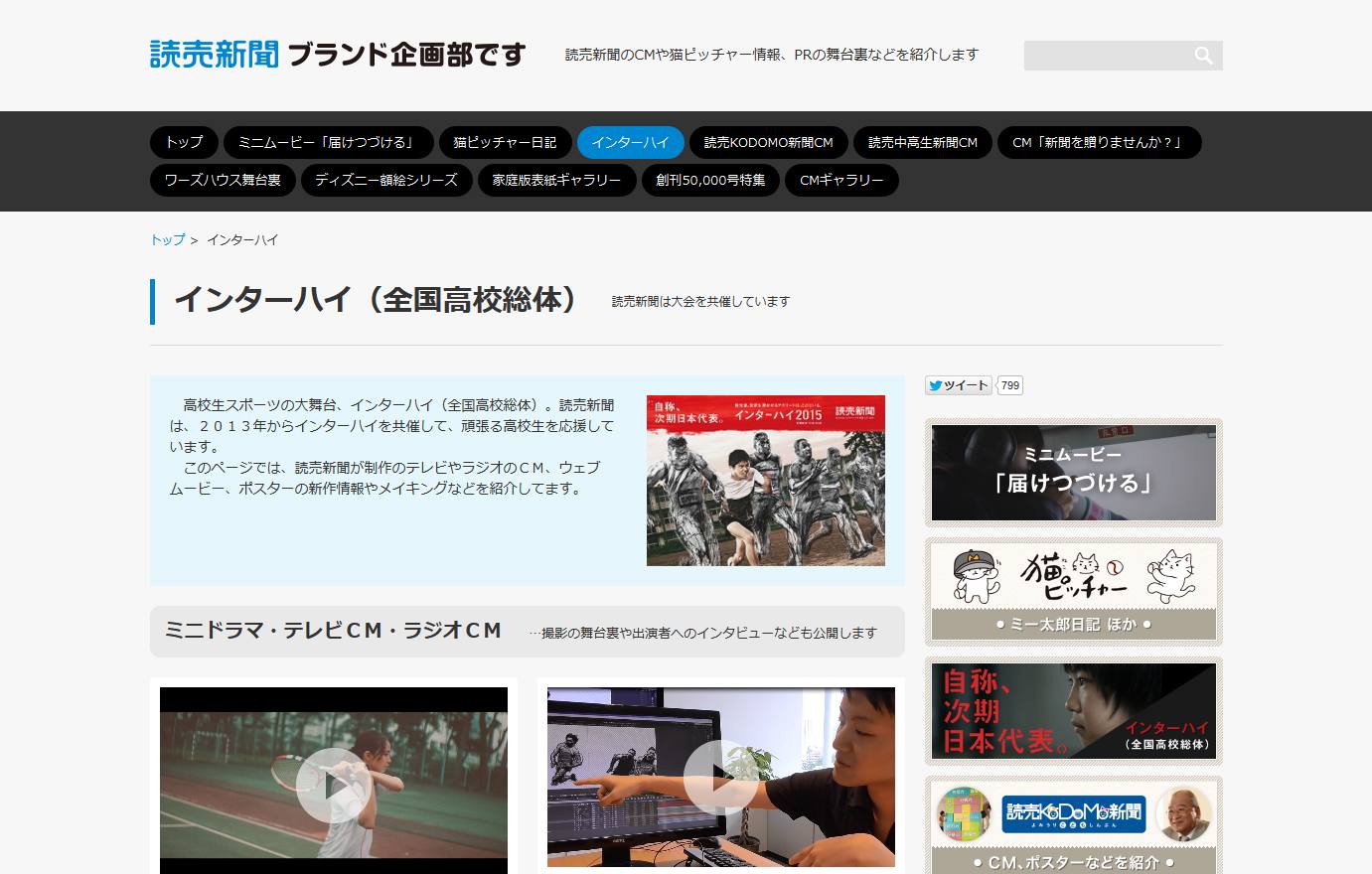Click the header tagline about CMや猫ピッチャー情報
Screen dimensions: 1372x874
(772, 55)
